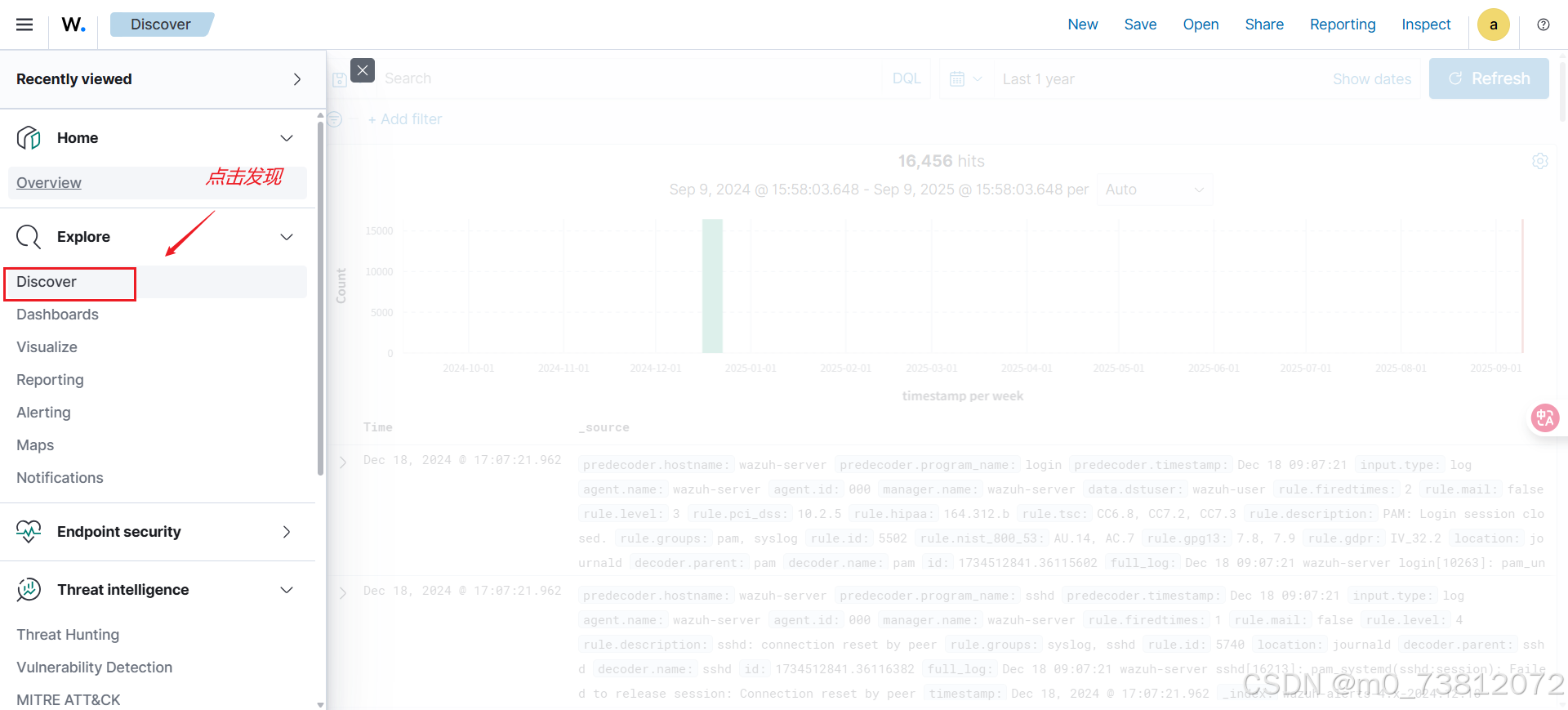Viewport: 1568px width, 710px height.
Task: Click the Explore magnifier icon
Action: point(29,237)
